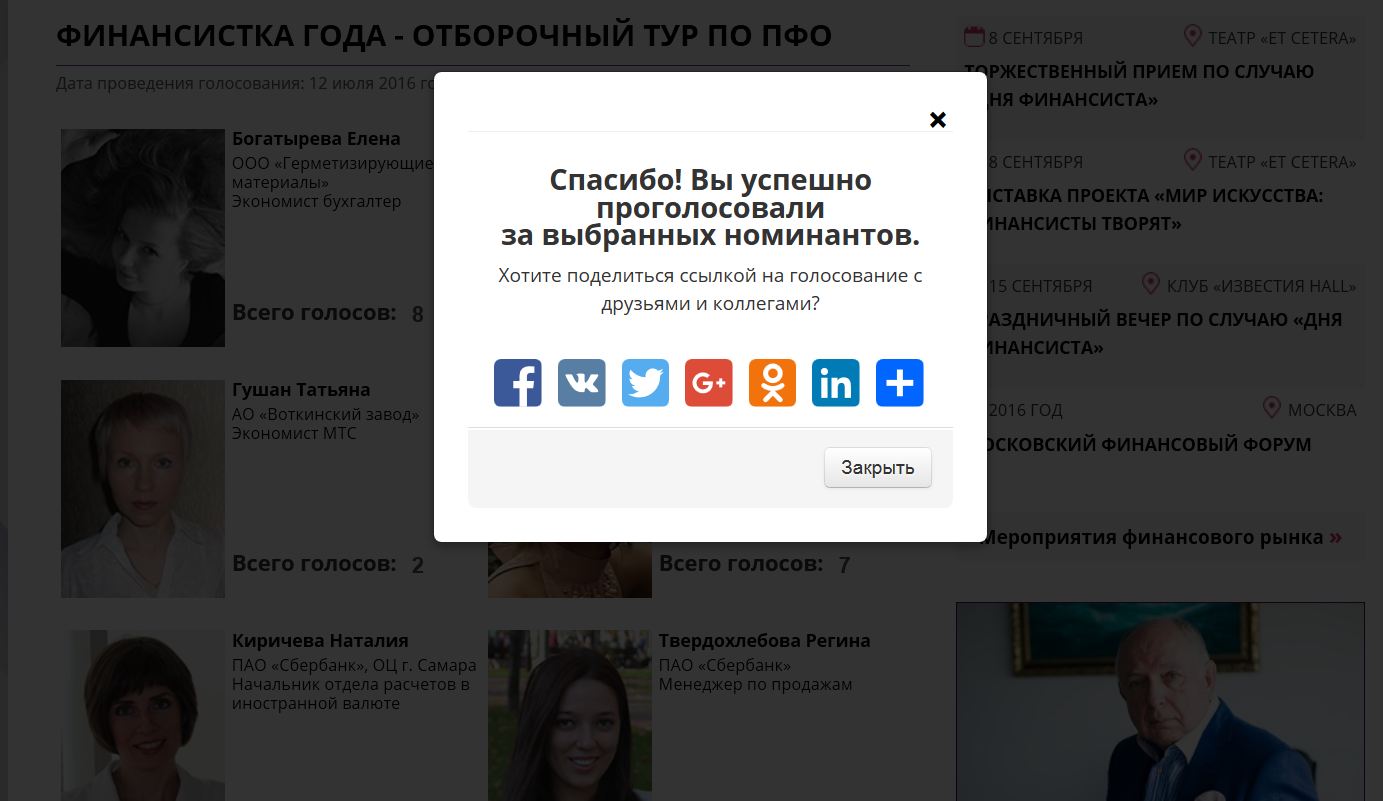The height and width of the screenshot is (801, 1383).
Task: View Богатырева Елена's photo
Action: click(143, 238)
